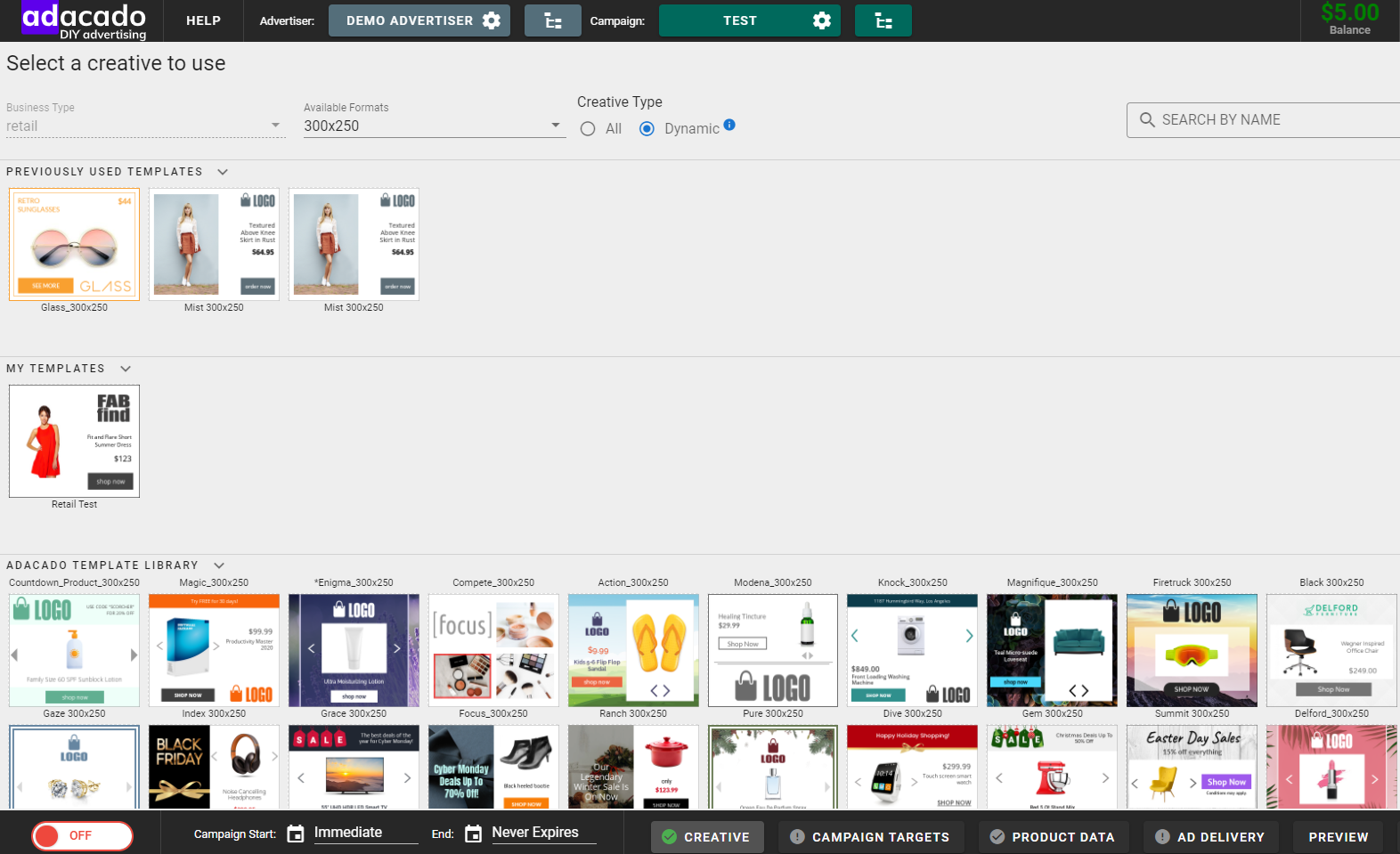Open the Help menu
The width and height of the screenshot is (1400, 854).
tap(203, 20)
